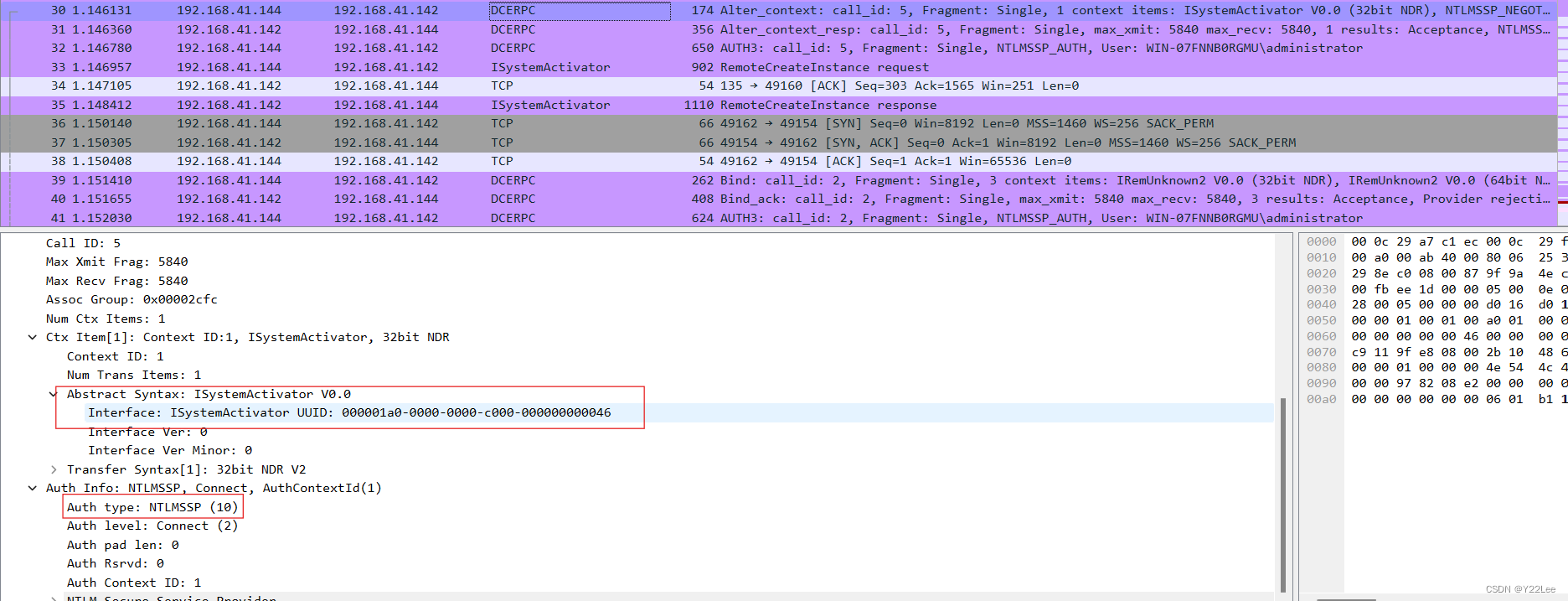The width and height of the screenshot is (1568, 601).
Task: Click DCERPC protocol cell of packet 30
Action: coord(580,10)
